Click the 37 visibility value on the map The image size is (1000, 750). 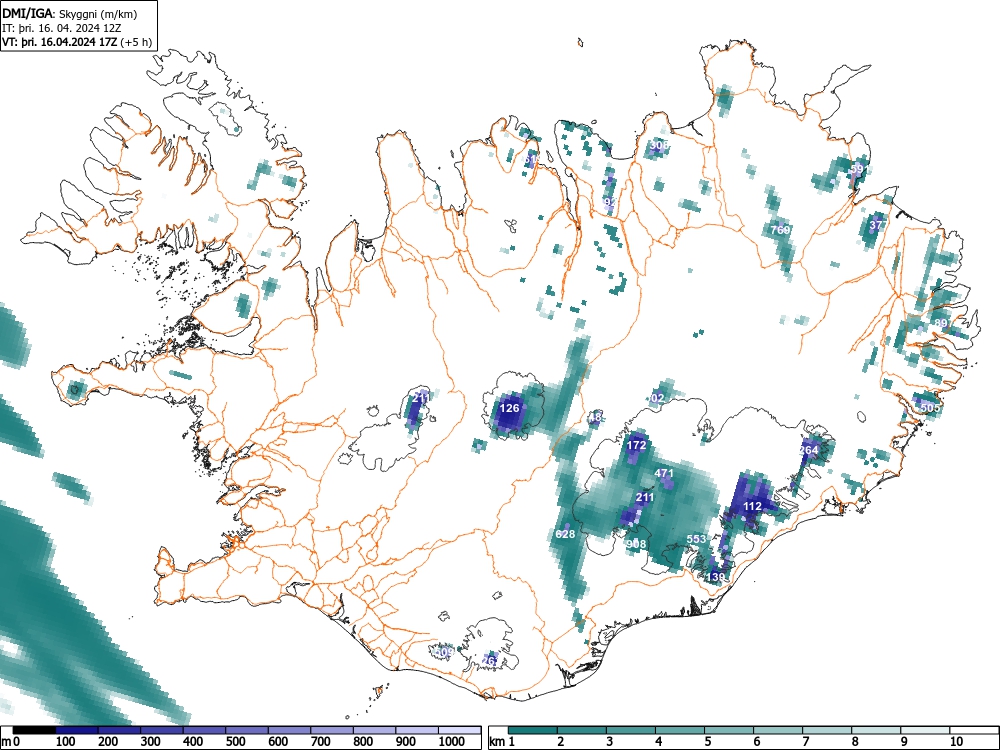point(876,224)
